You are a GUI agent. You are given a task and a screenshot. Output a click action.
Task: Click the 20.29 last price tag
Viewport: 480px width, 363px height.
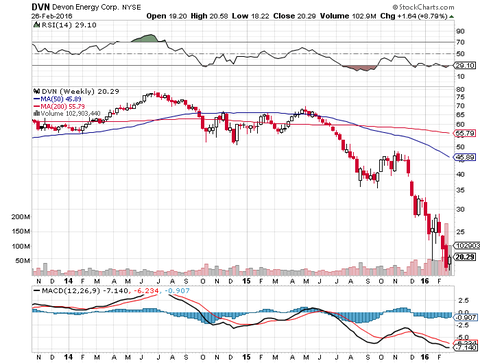pyautogui.click(x=465, y=257)
